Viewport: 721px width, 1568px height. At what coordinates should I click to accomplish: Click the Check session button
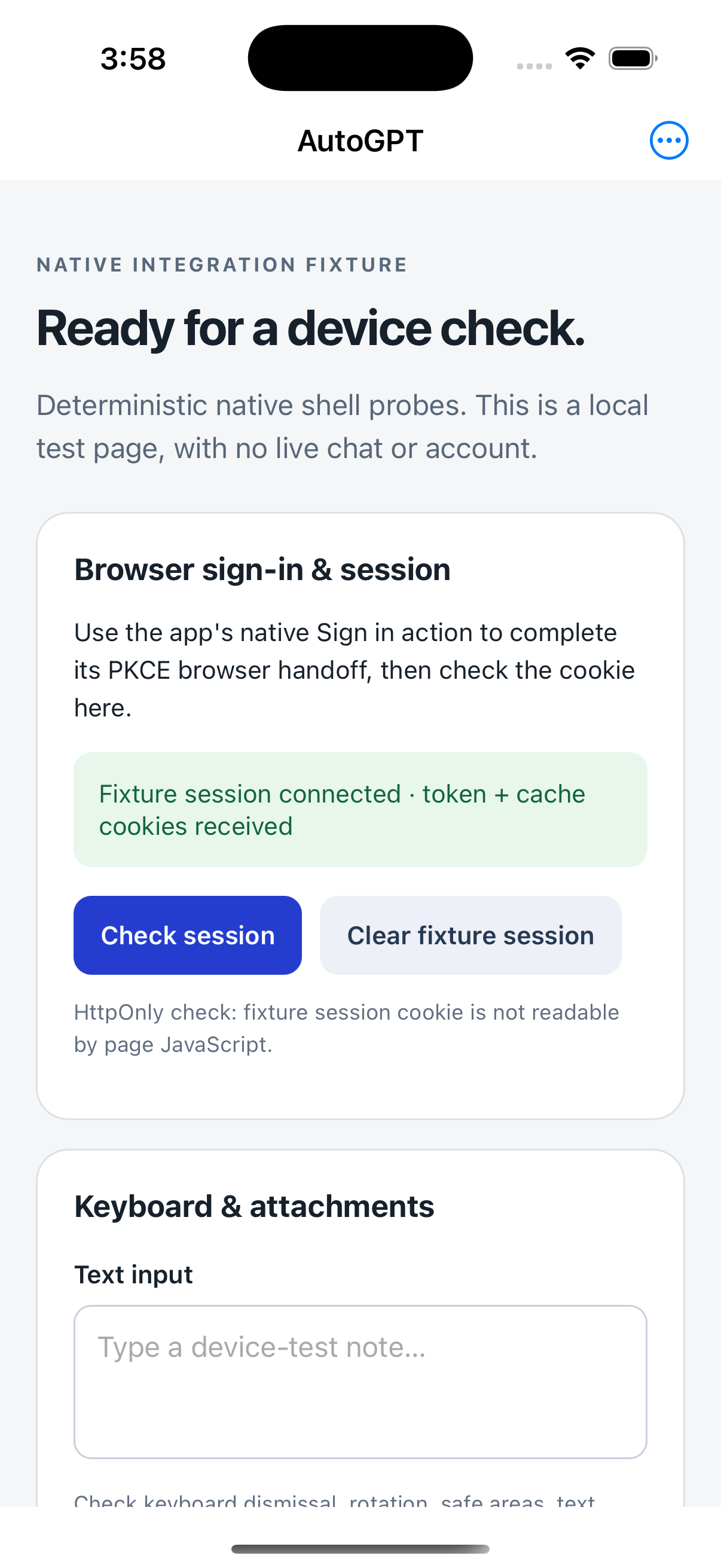click(187, 935)
